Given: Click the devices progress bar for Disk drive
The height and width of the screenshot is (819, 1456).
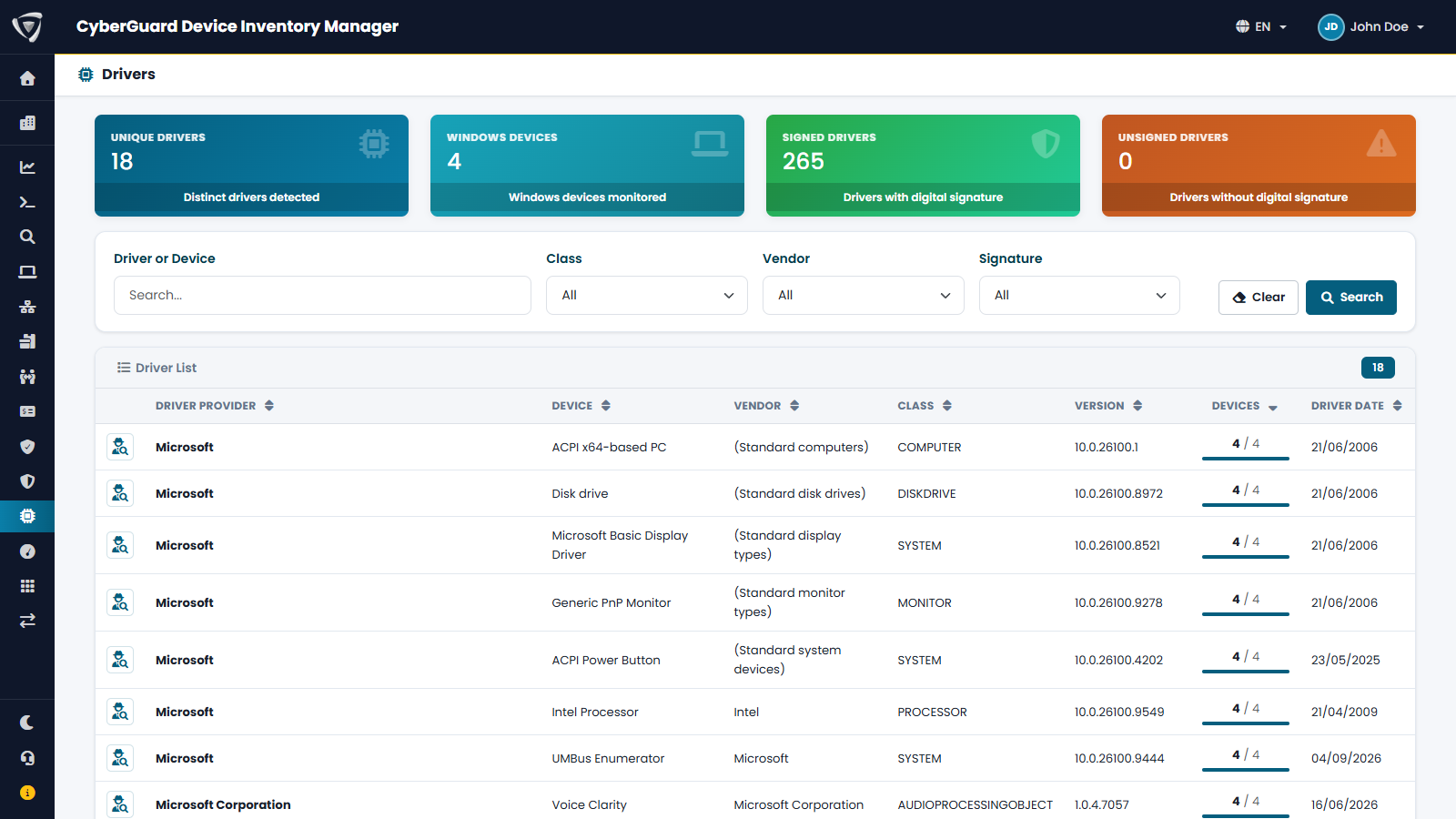Looking at the screenshot, I should coord(1246,505).
